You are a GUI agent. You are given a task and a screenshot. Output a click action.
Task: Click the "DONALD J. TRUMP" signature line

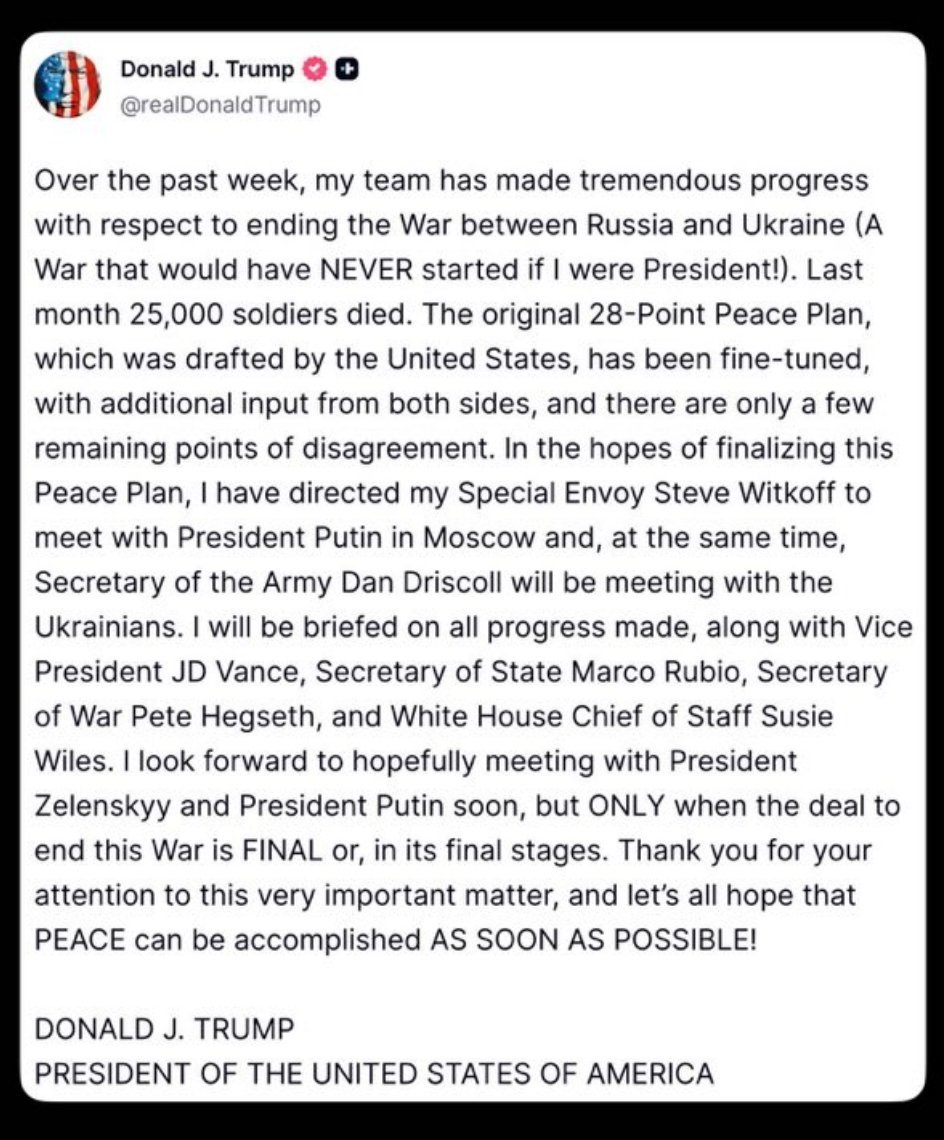165,1029
